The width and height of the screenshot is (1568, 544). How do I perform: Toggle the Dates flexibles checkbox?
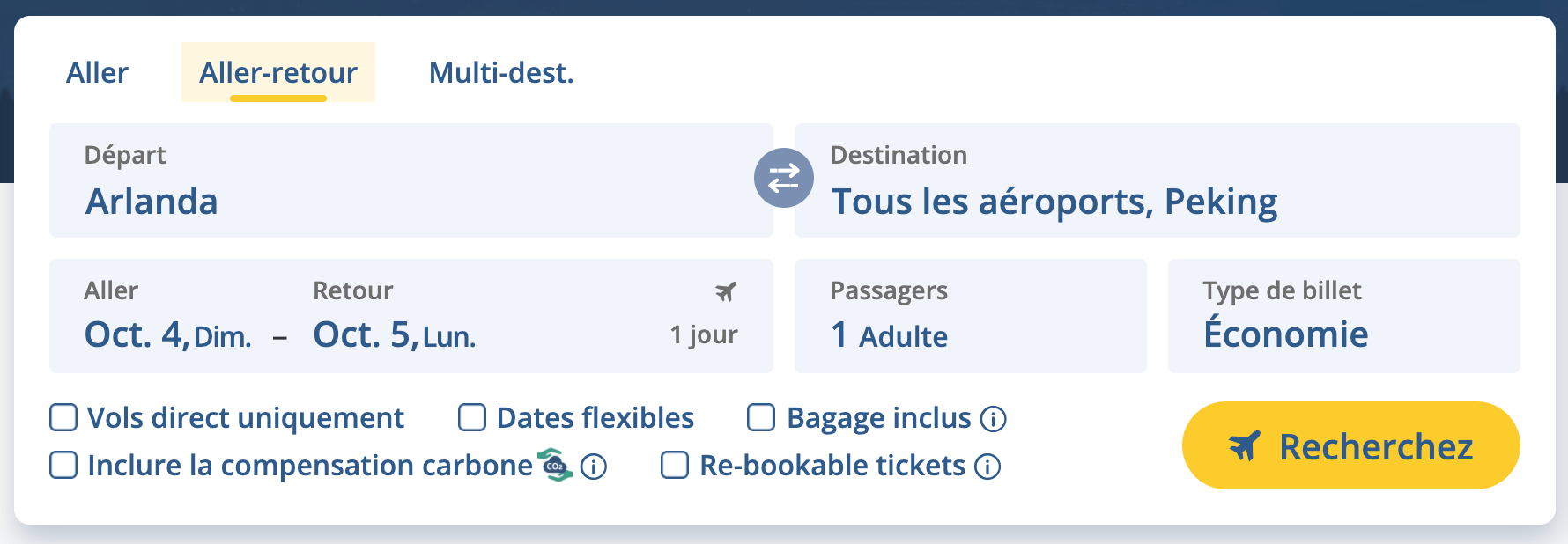coord(472,417)
